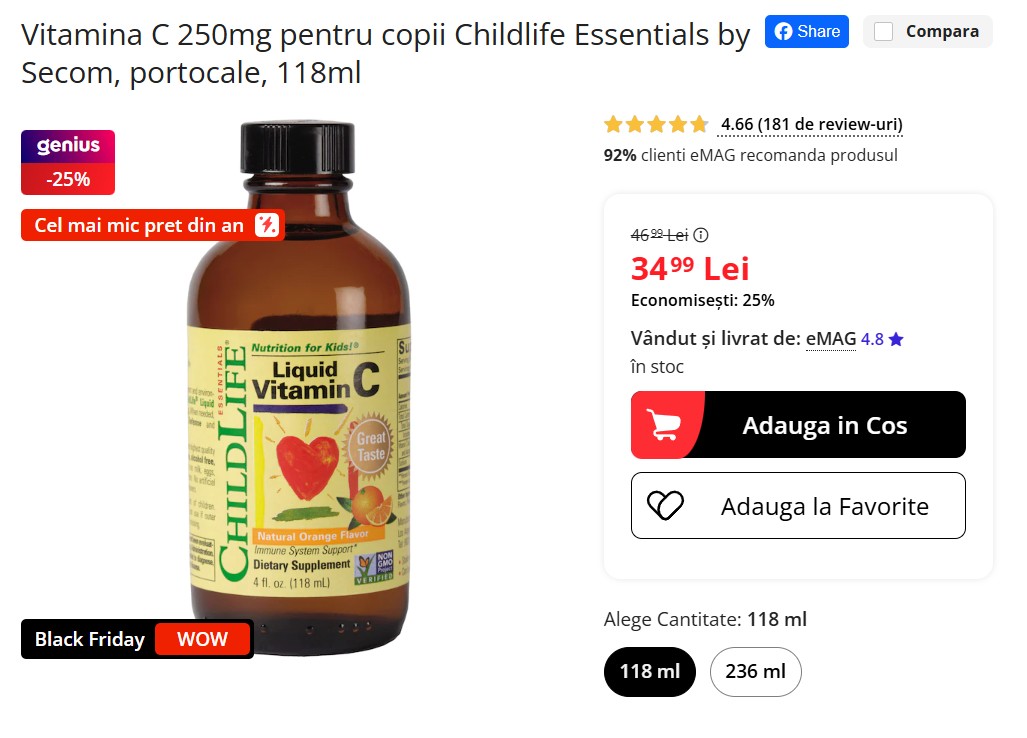Add product with Adauga la Favorite
The height and width of the screenshot is (738, 1027).
pyautogui.click(x=798, y=506)
